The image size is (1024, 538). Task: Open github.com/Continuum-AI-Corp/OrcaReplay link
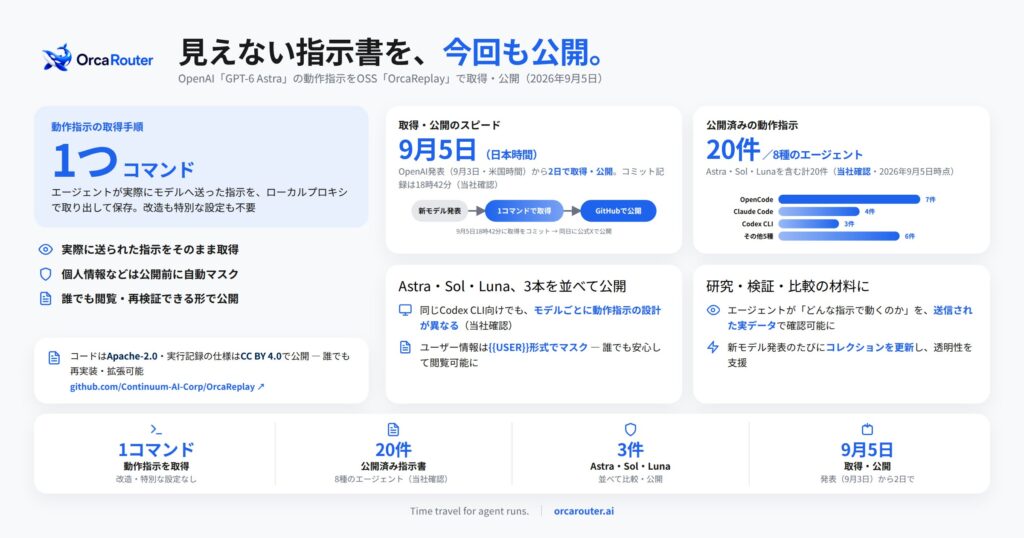[167, 387]
